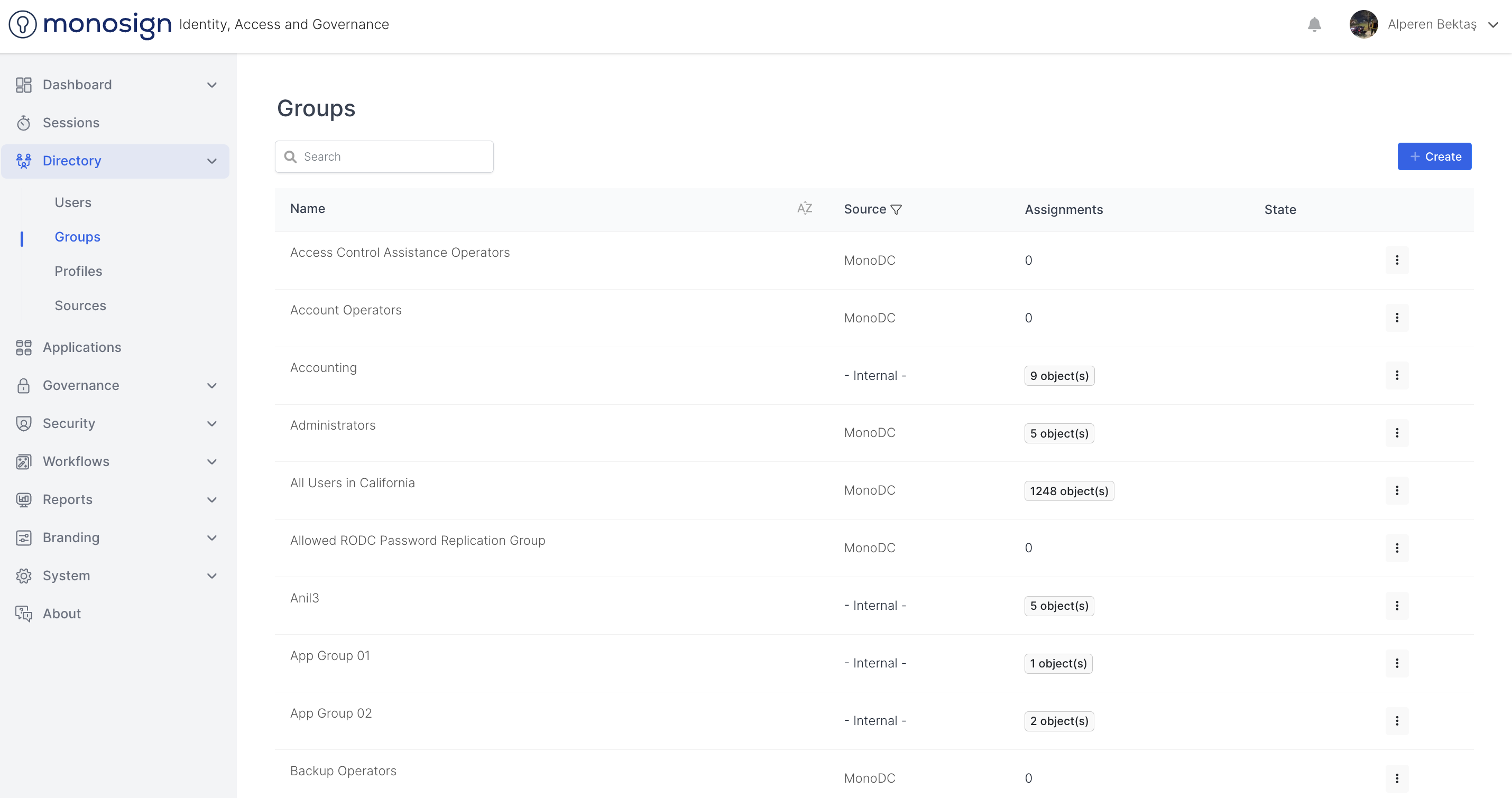The width and height of the screenshot is (1512, 798).
Task: Expand the Governance menu chevron
Action: pyautogui.click(x=212, y=385)
